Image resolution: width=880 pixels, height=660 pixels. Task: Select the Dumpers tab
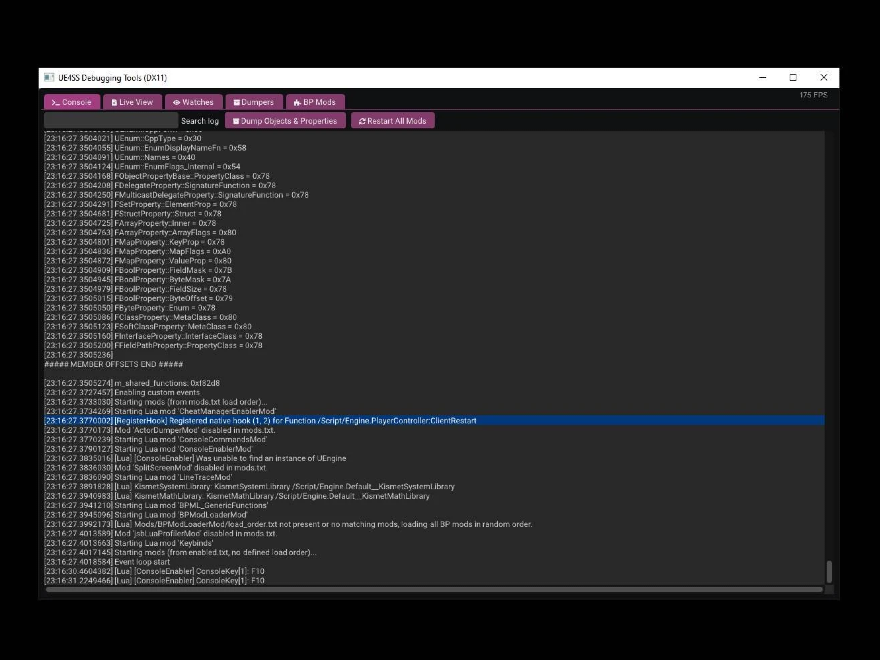(252, 102)
